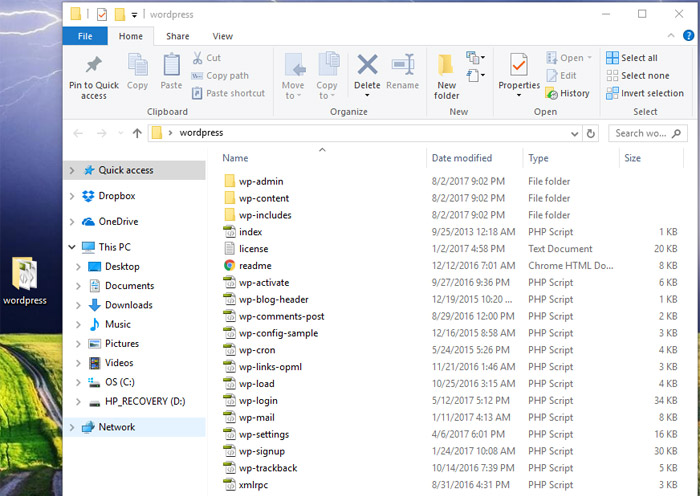Click the Paste clipboard icon

[x=171, y=65]
